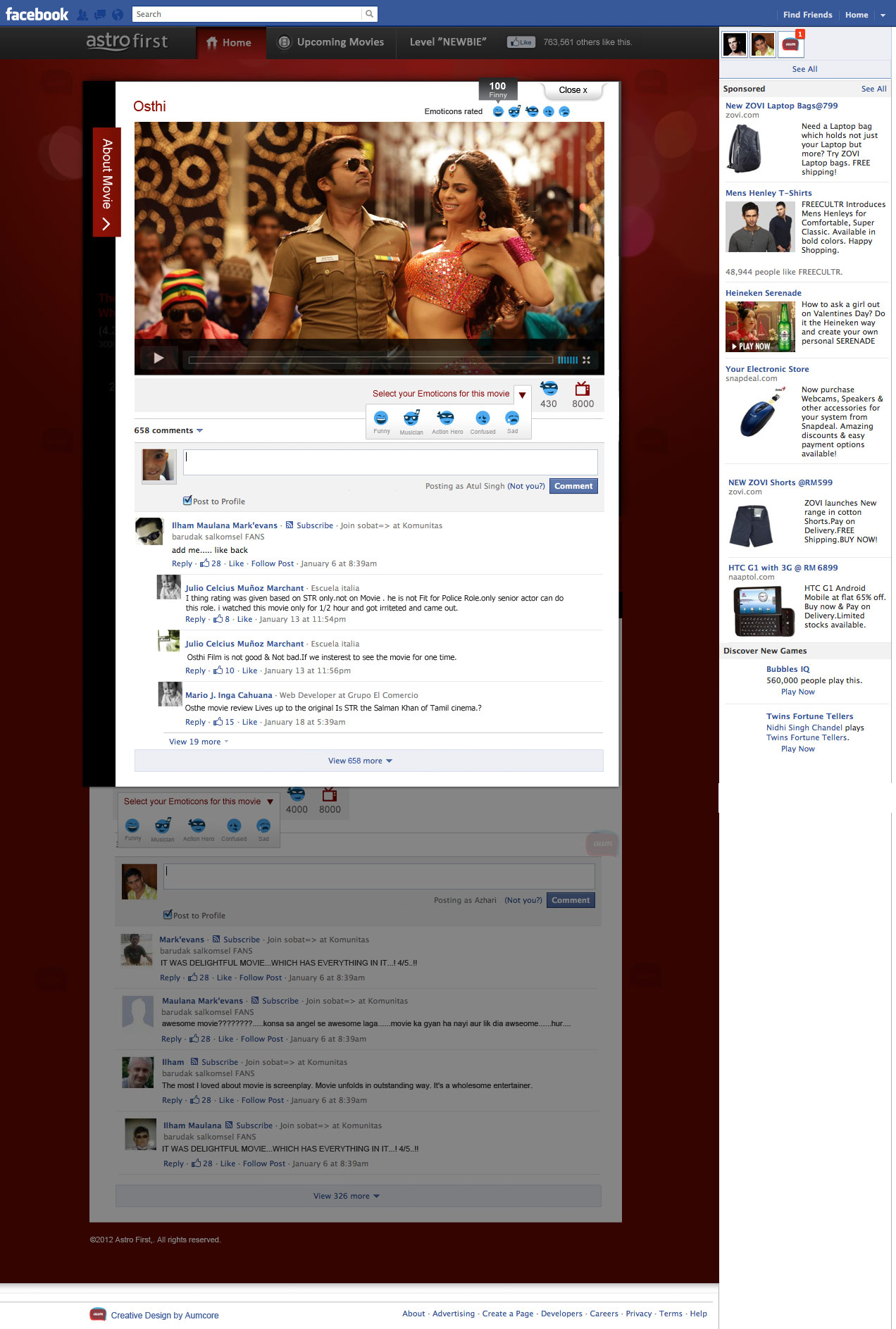
Task: Choose the Sad emoticon in popup selector
Action: click(512, 418)
